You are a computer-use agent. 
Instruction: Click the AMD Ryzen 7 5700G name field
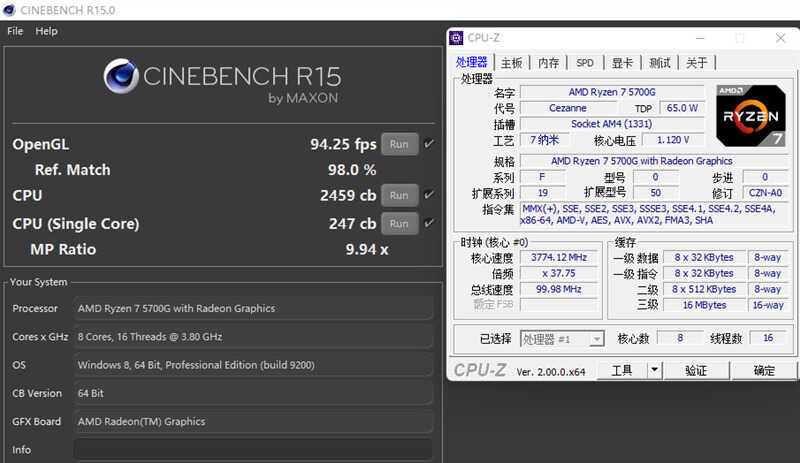612,92
